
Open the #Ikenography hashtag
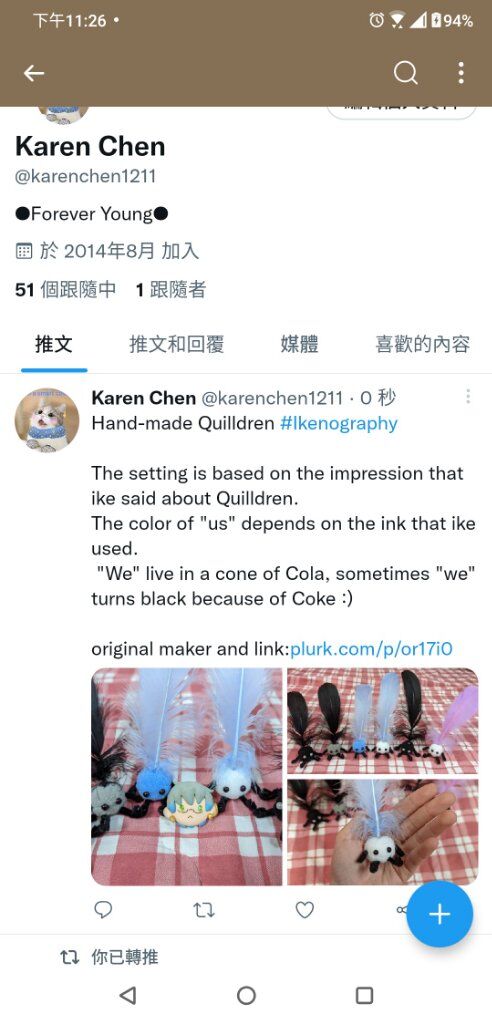point(338,423)
